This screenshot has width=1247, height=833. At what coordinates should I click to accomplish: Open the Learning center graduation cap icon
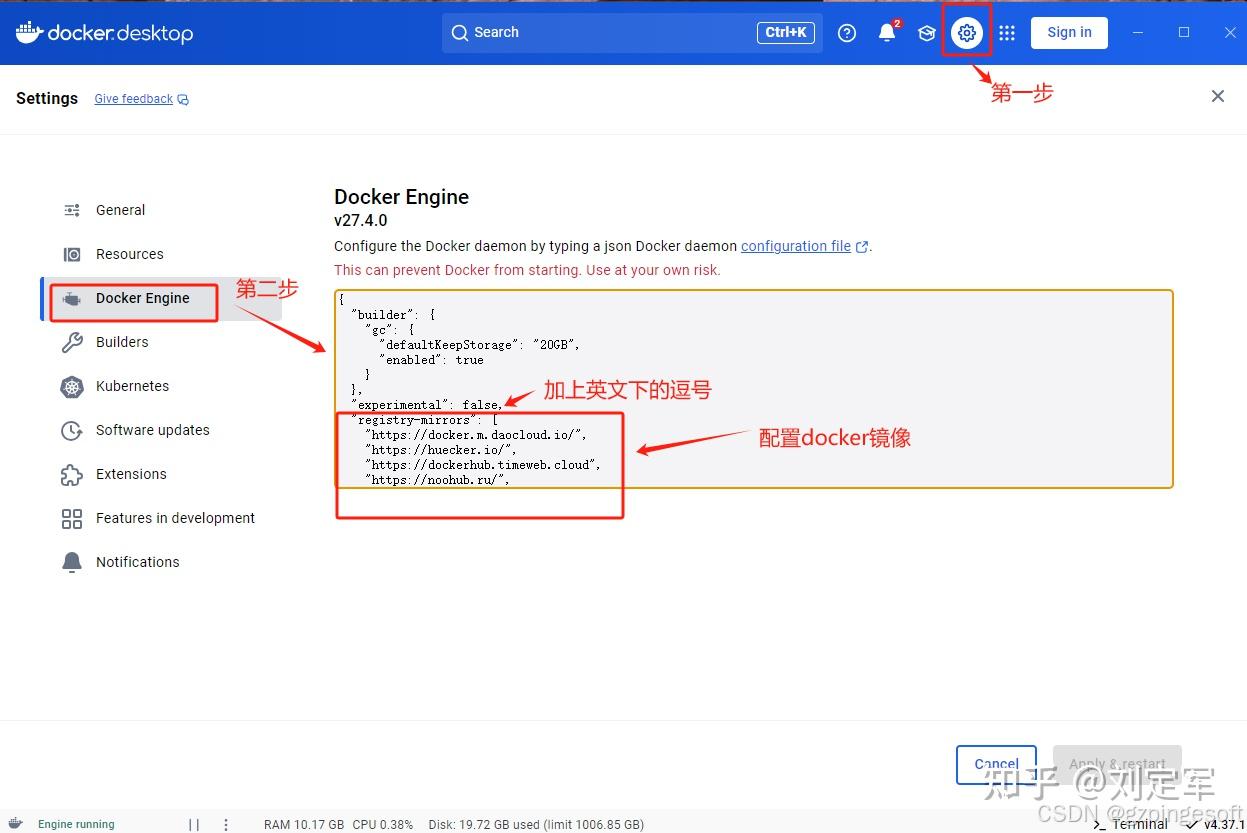[x=927, y=33]
